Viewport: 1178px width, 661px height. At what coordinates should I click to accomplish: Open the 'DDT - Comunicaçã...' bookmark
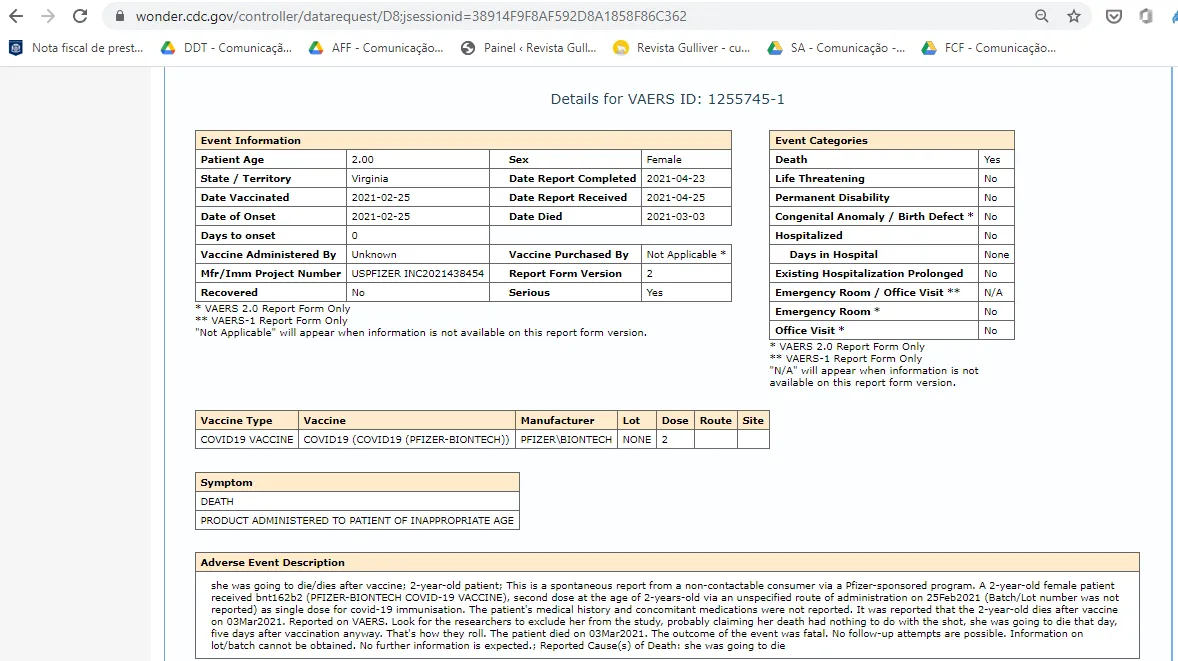coord(226,47)
